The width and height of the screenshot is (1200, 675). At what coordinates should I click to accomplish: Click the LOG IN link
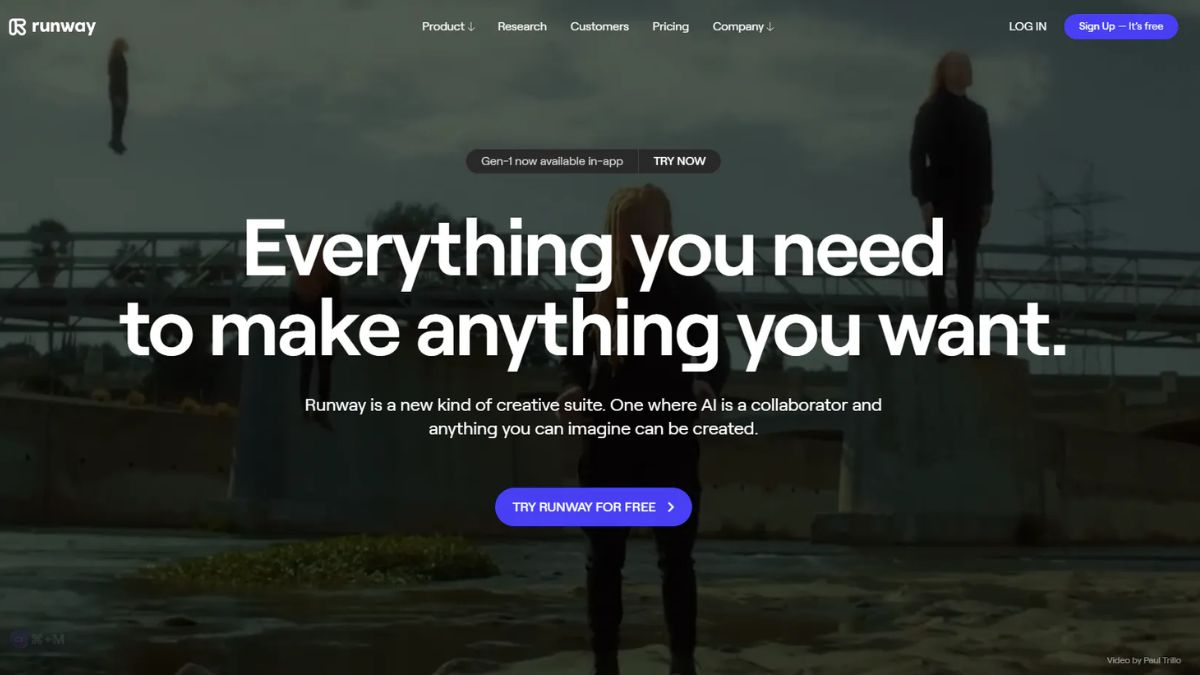tap(1027, 27)
